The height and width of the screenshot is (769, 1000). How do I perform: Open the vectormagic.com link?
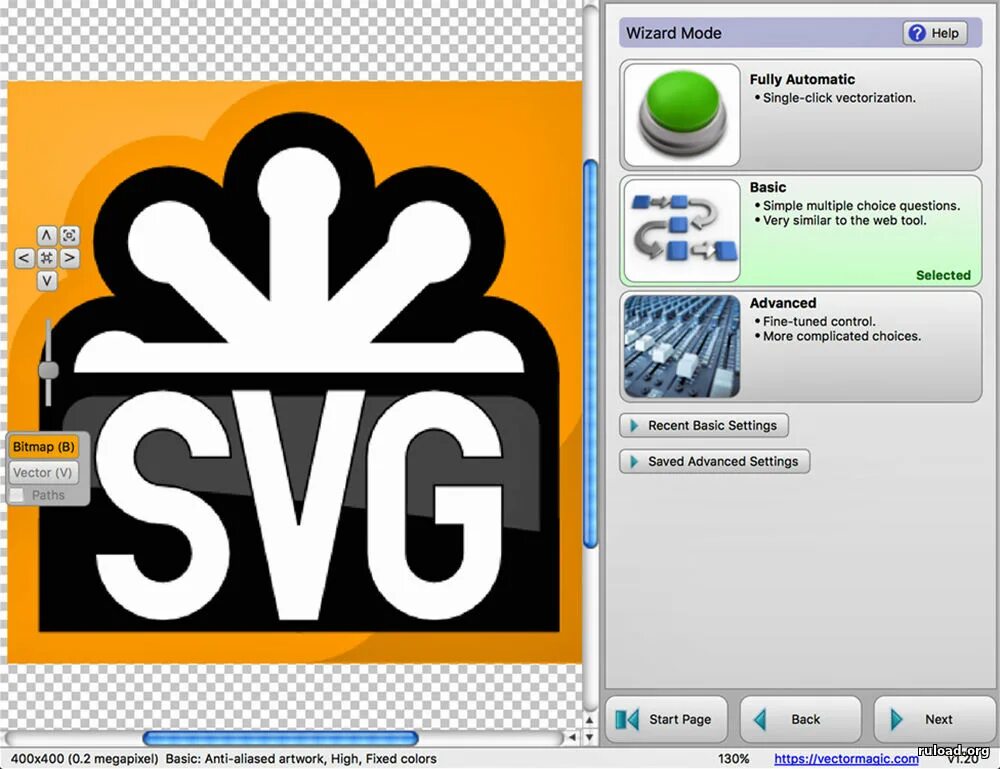click(x=846, y=759)
